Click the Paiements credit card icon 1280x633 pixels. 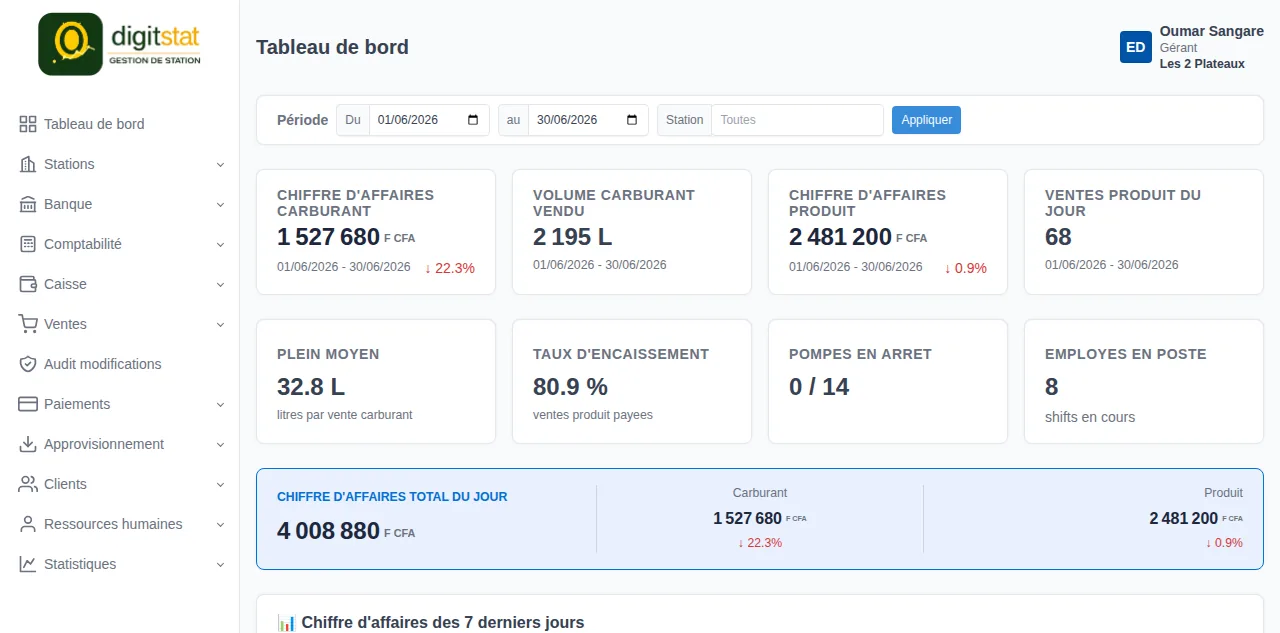coord(28,404)
